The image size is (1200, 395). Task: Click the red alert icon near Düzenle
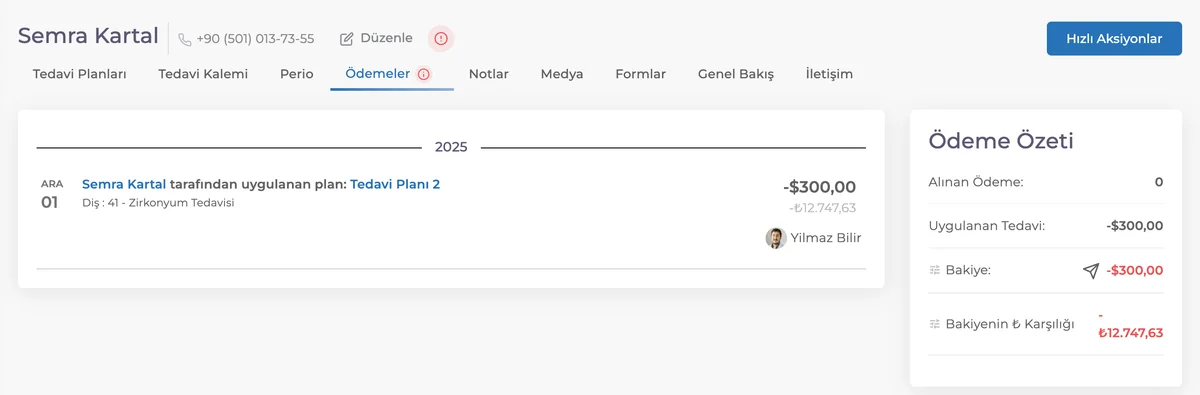[x=441, y=39]
